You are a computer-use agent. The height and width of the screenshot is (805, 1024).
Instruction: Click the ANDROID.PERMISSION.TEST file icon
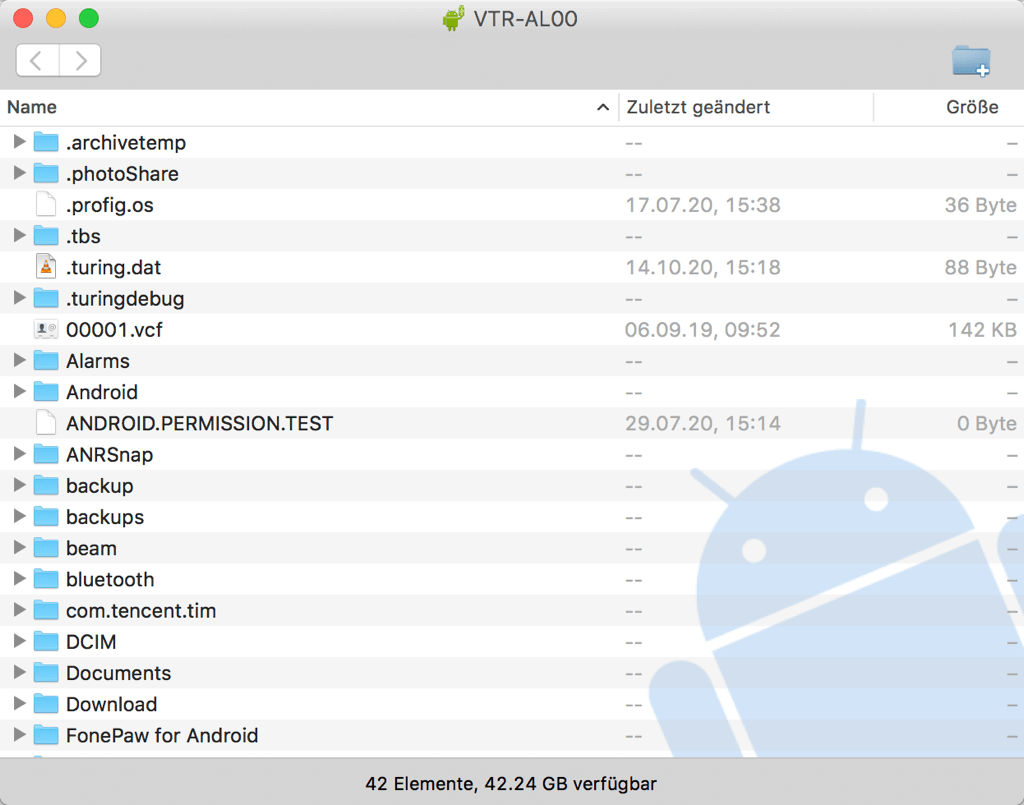pyautogui.click(x=46, y=422)
